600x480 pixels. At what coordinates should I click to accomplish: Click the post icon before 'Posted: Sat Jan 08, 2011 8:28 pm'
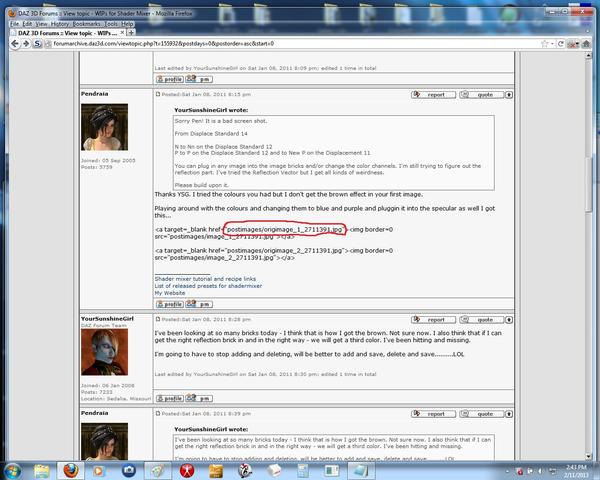158,319
